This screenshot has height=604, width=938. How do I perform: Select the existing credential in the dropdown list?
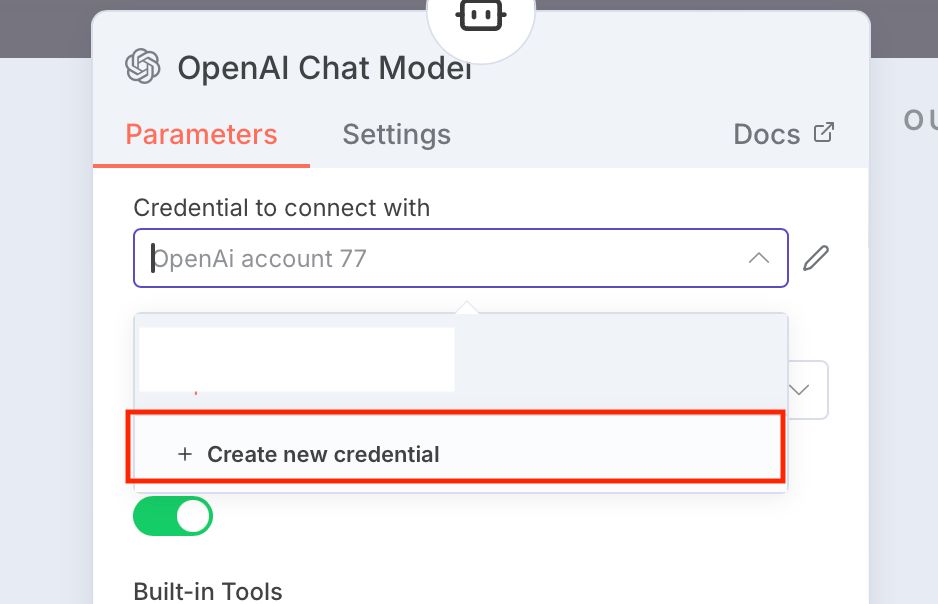point(297,359)
